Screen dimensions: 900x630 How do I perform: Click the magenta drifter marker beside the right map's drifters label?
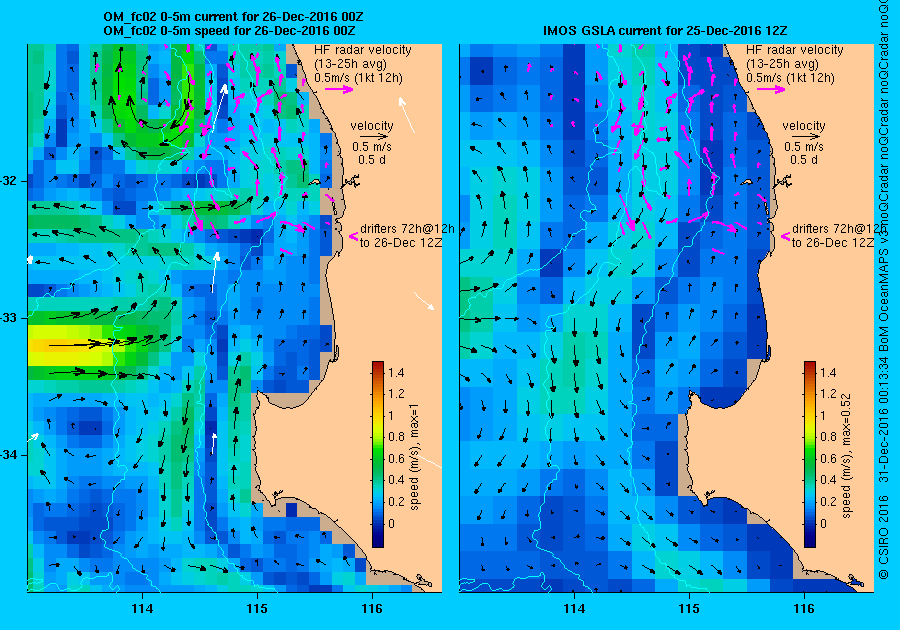[x=786, y=236]
